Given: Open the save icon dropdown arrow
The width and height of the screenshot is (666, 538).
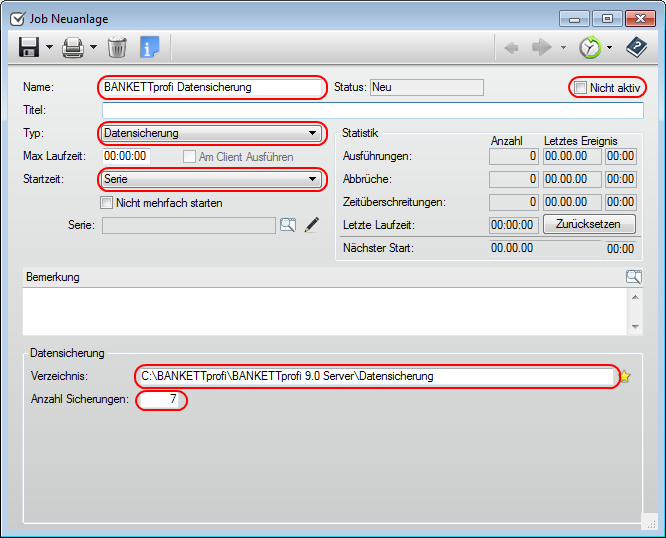Looking at the screenshot, I should (49, 47).
